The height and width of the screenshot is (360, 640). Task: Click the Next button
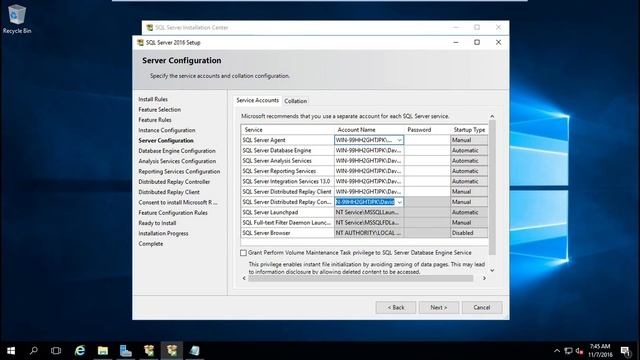click(439, 307)
